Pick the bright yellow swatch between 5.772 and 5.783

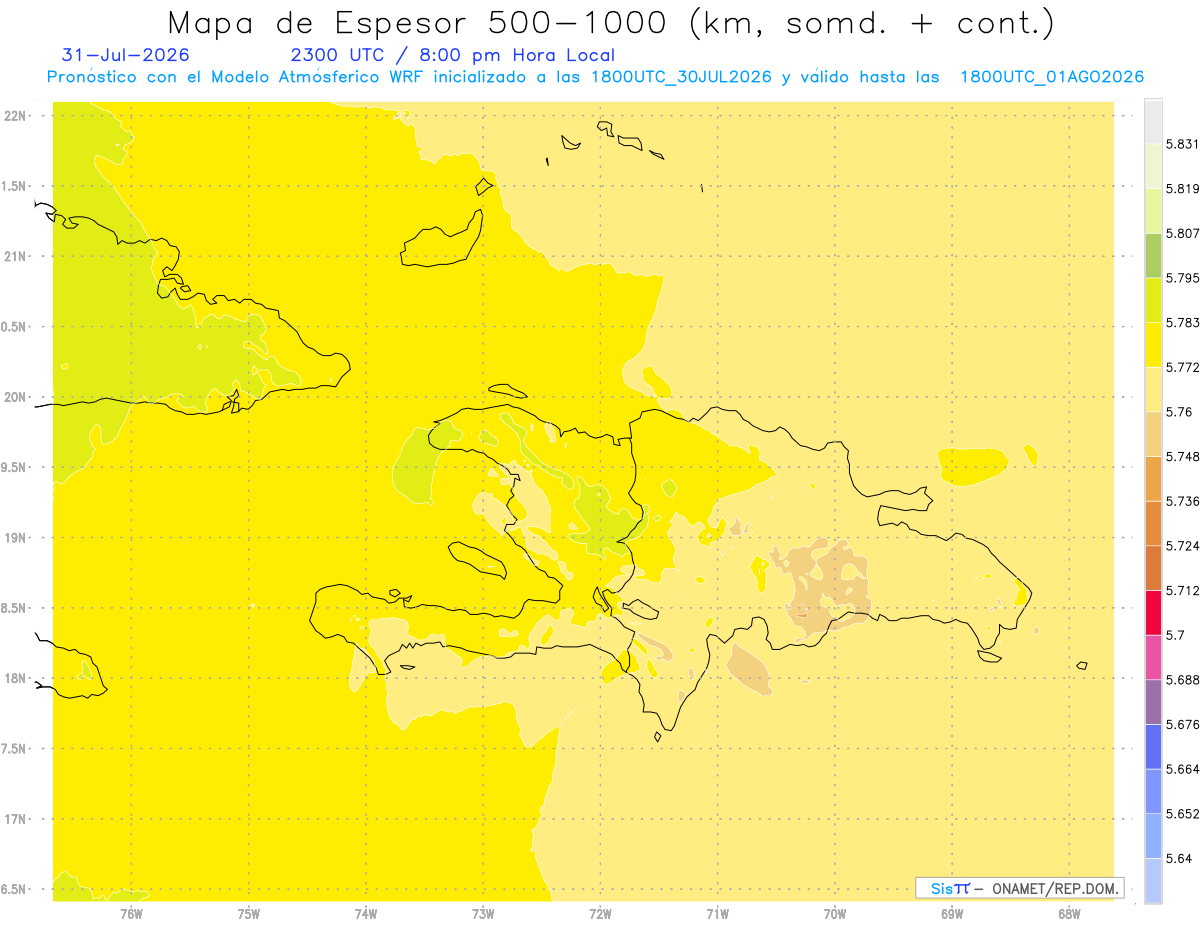[1153, 345]
